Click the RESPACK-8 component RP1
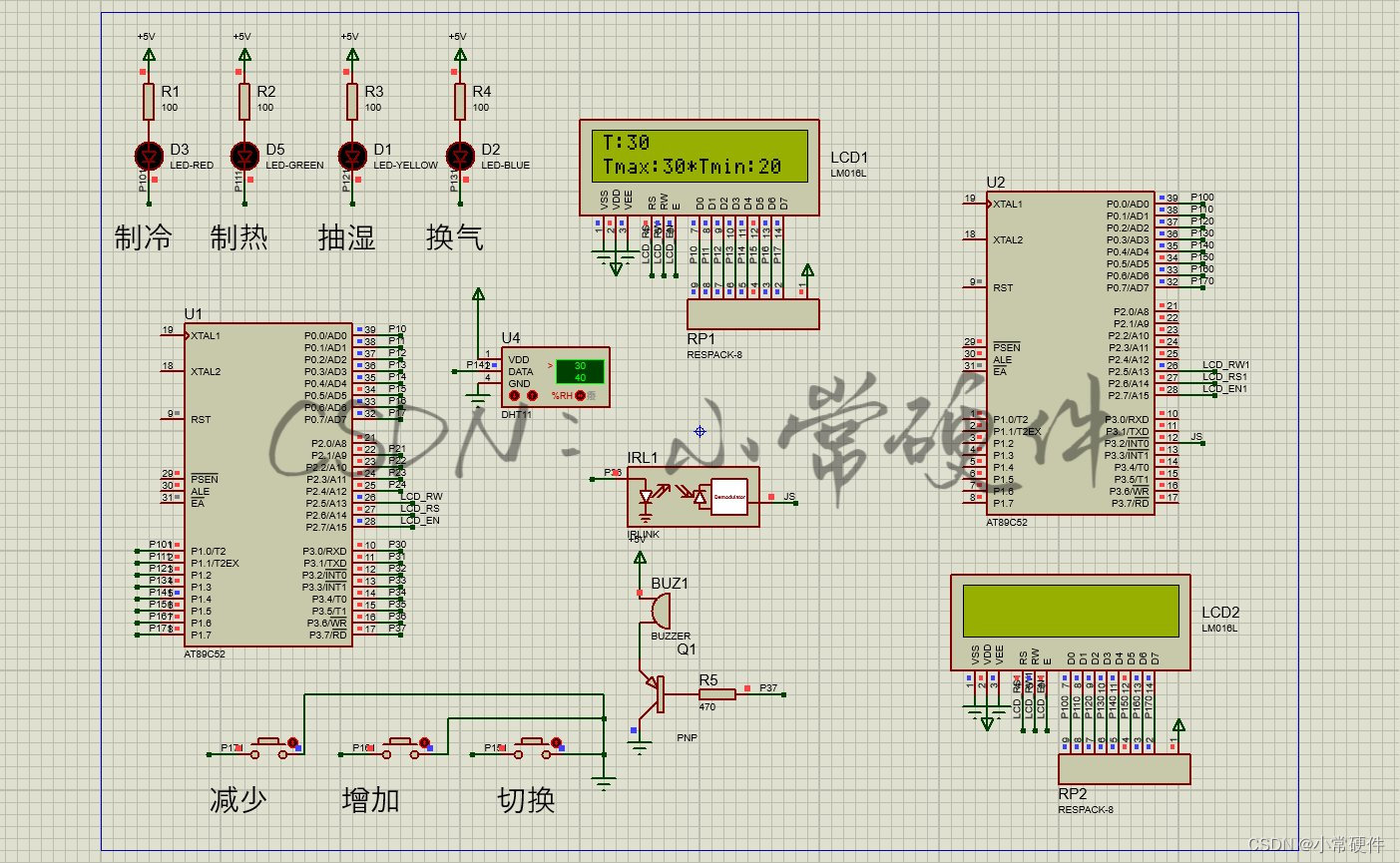 (x=751, y=314)
